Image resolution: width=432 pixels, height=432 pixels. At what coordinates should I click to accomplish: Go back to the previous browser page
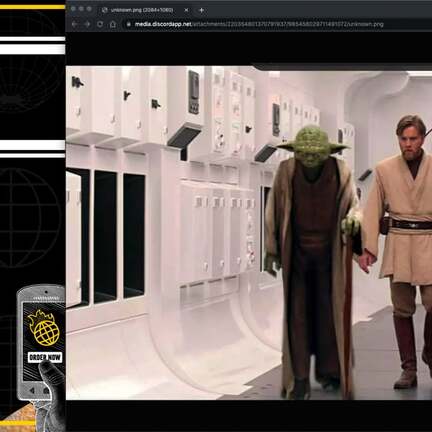point(74,24)
